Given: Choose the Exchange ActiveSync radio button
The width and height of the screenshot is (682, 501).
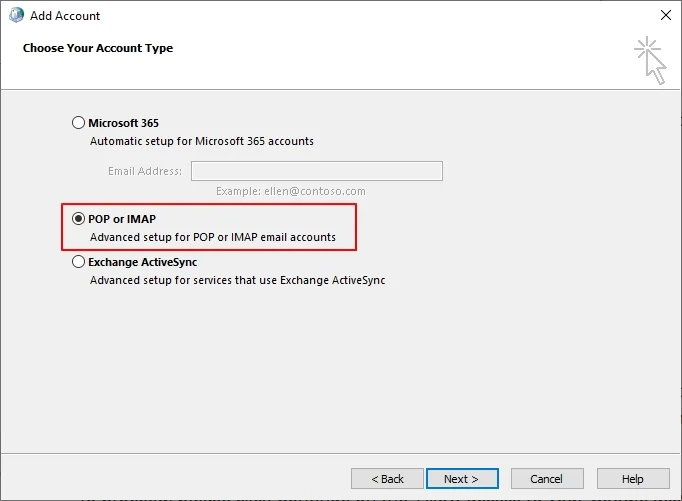Looking at the screenshot, I should [79, 262].
